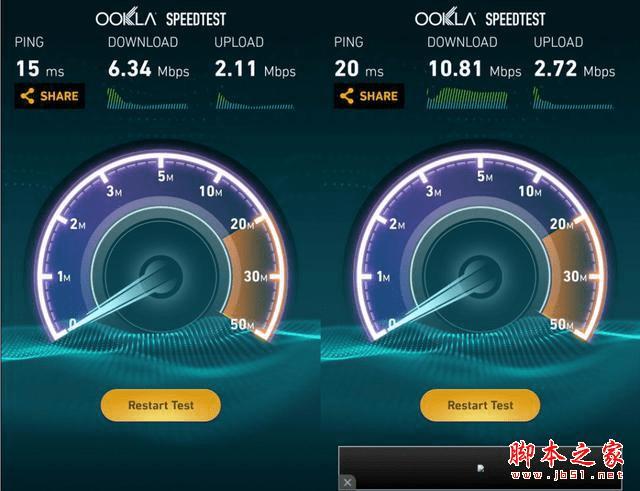Image resolution: width=640 pixels, height=491 pixels.
Task: Click the 2.11 Mbps upload result
Action: [255, 69]
